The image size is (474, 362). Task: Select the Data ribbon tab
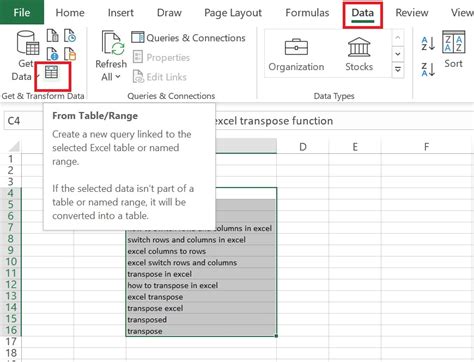(x=363, y=13)
